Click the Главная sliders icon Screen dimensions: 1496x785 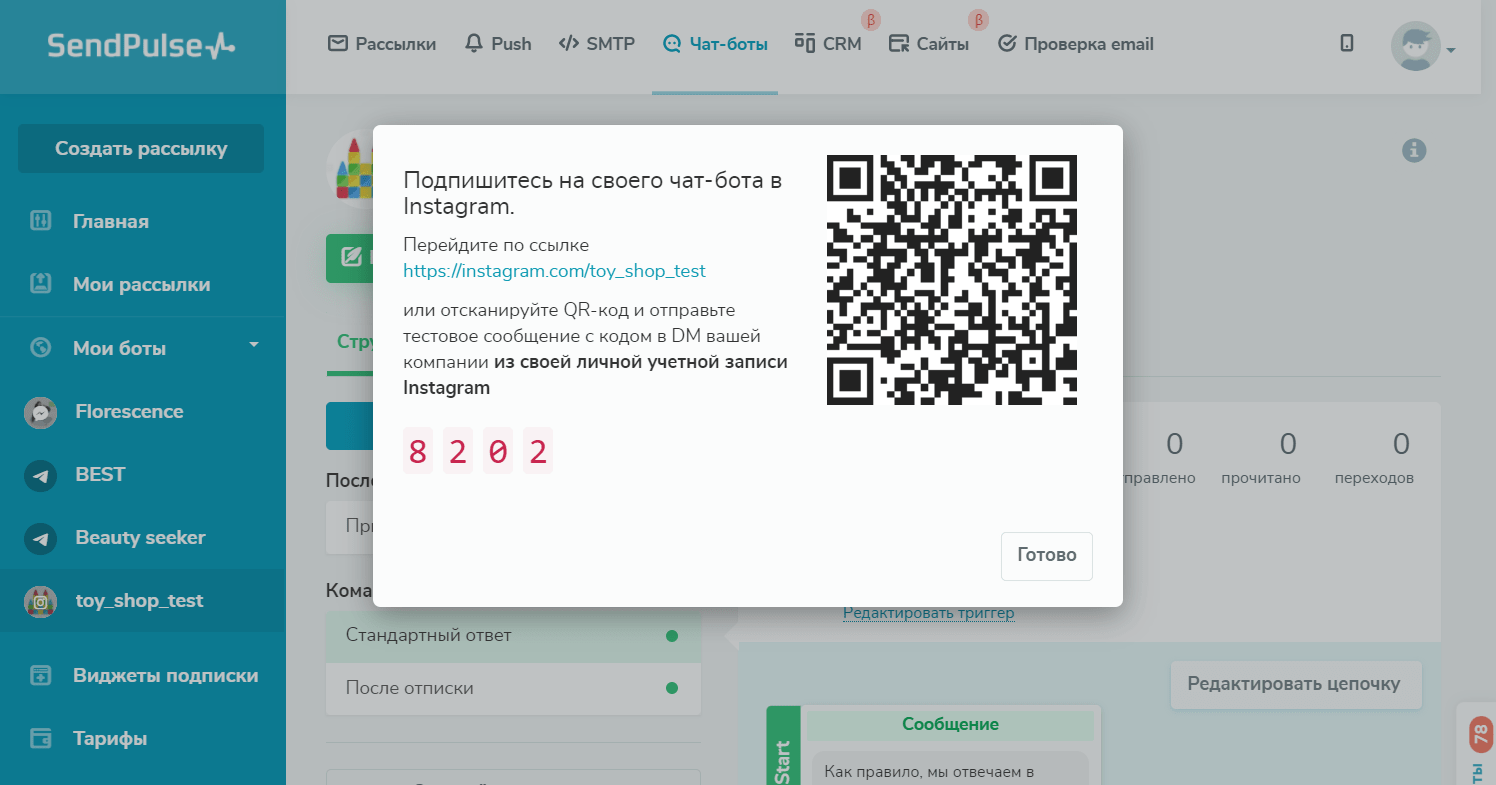tap(40, 221)
